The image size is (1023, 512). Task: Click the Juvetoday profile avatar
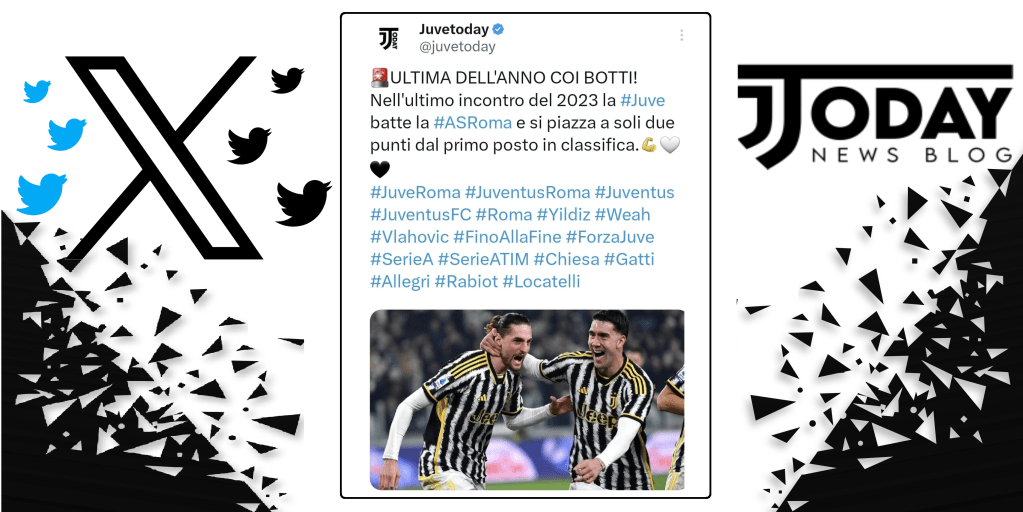[389, 38]
